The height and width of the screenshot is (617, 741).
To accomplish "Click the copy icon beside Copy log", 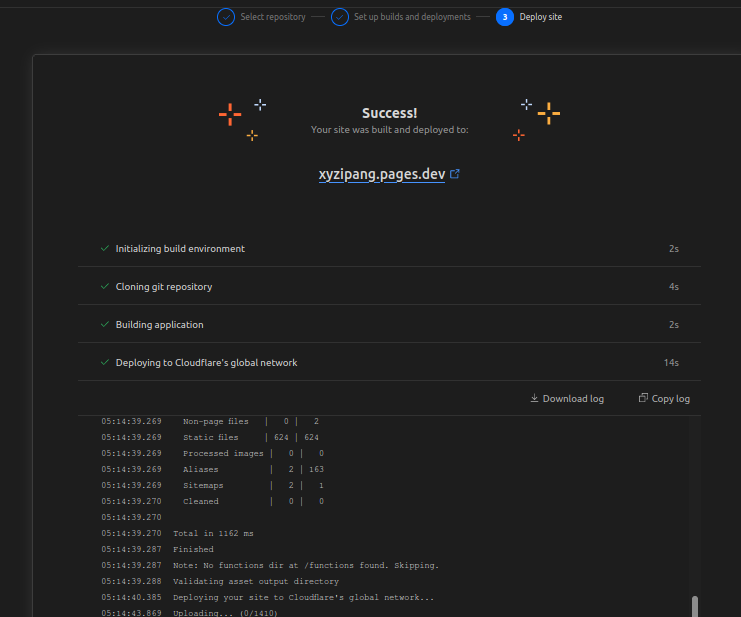I will [x=643, y=398].
